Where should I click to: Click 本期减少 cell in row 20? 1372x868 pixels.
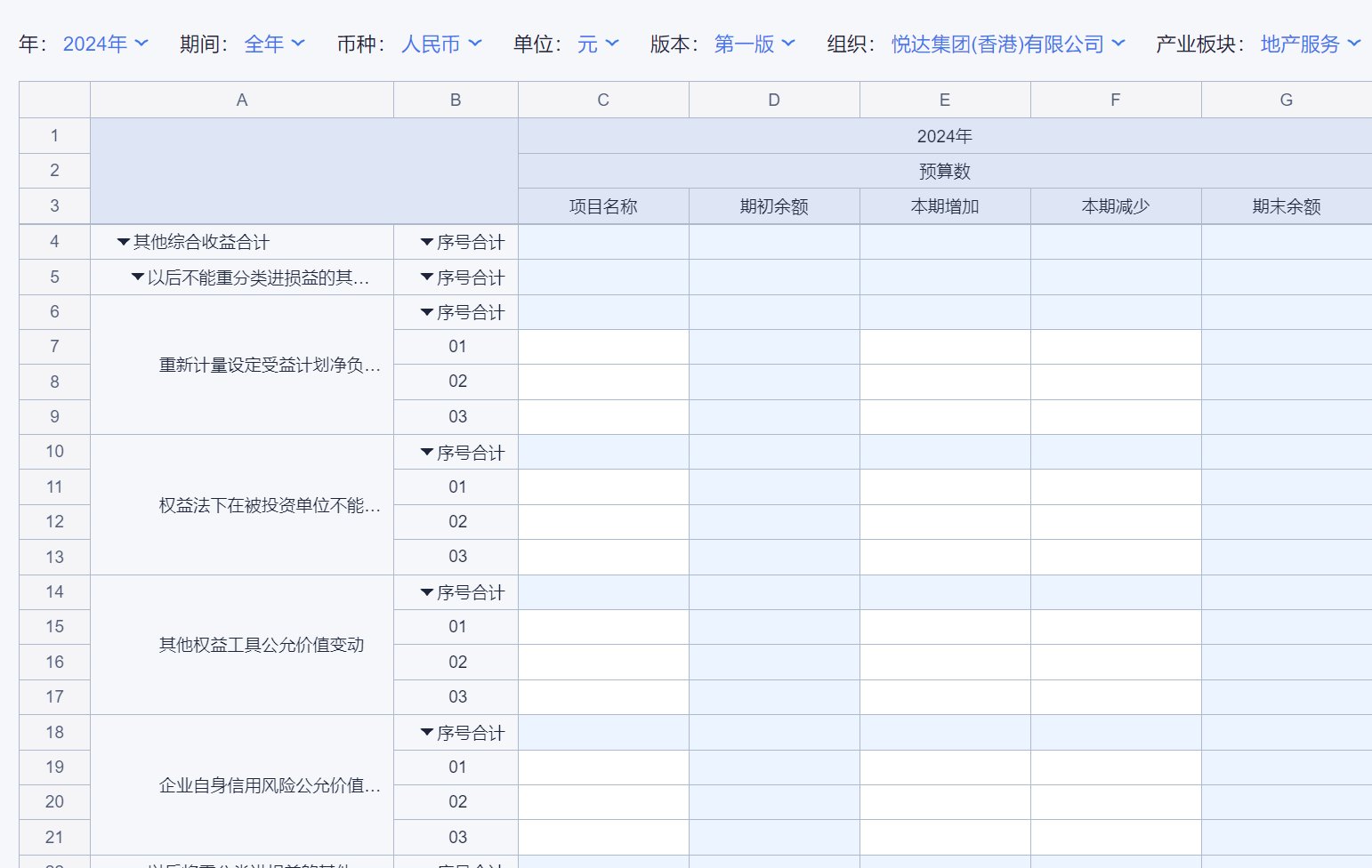coord(1116,802)
